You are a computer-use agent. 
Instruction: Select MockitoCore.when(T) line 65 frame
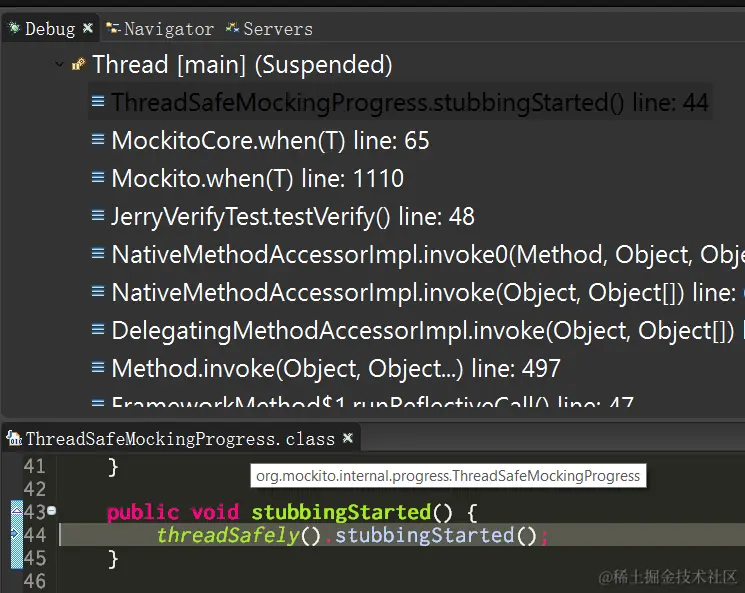270,140
